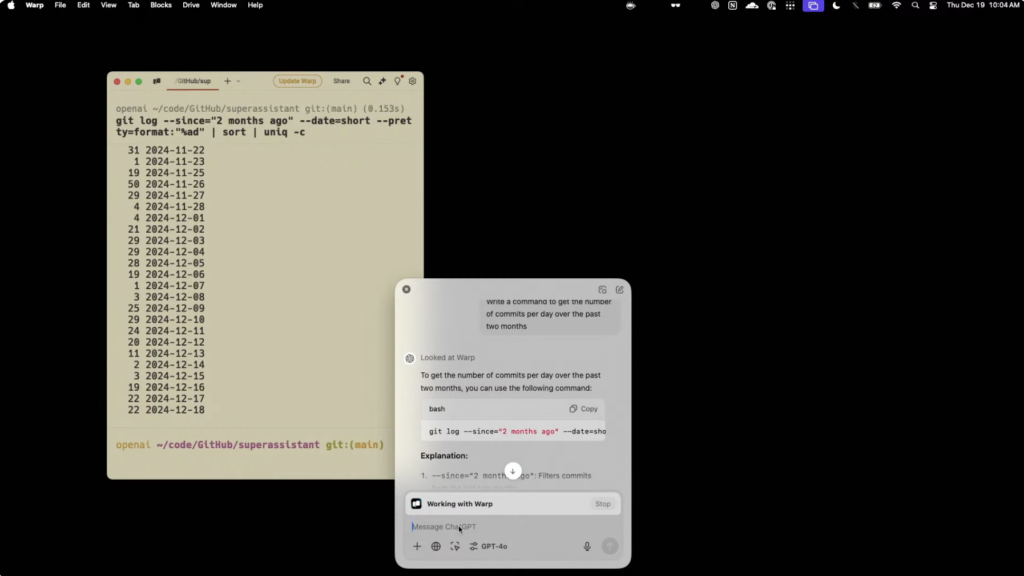The height and width of the screenshot is (576, 1024).
Task: Open the Warp search magnifier
Action: 367,81
